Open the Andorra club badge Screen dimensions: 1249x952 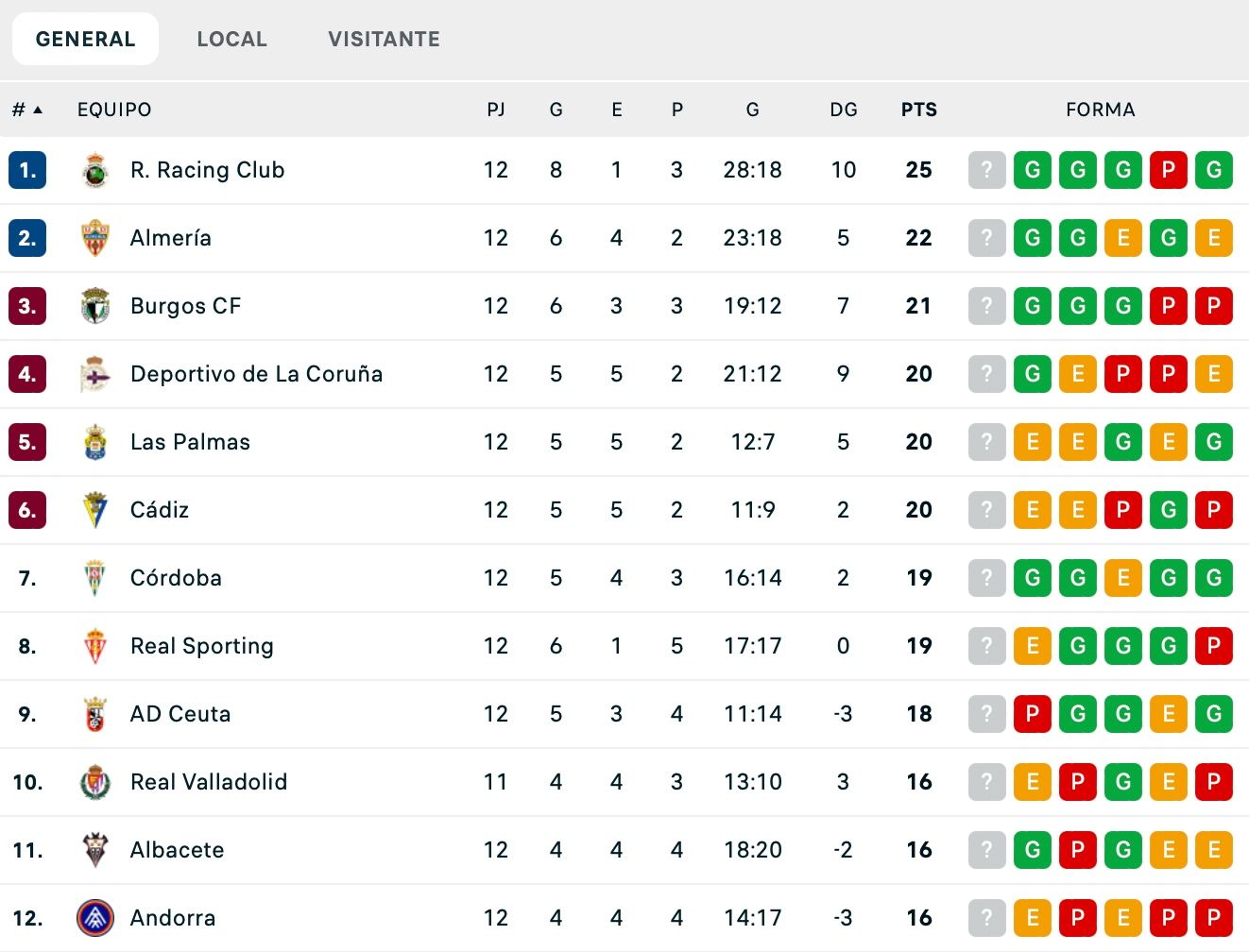coord(94,918)
